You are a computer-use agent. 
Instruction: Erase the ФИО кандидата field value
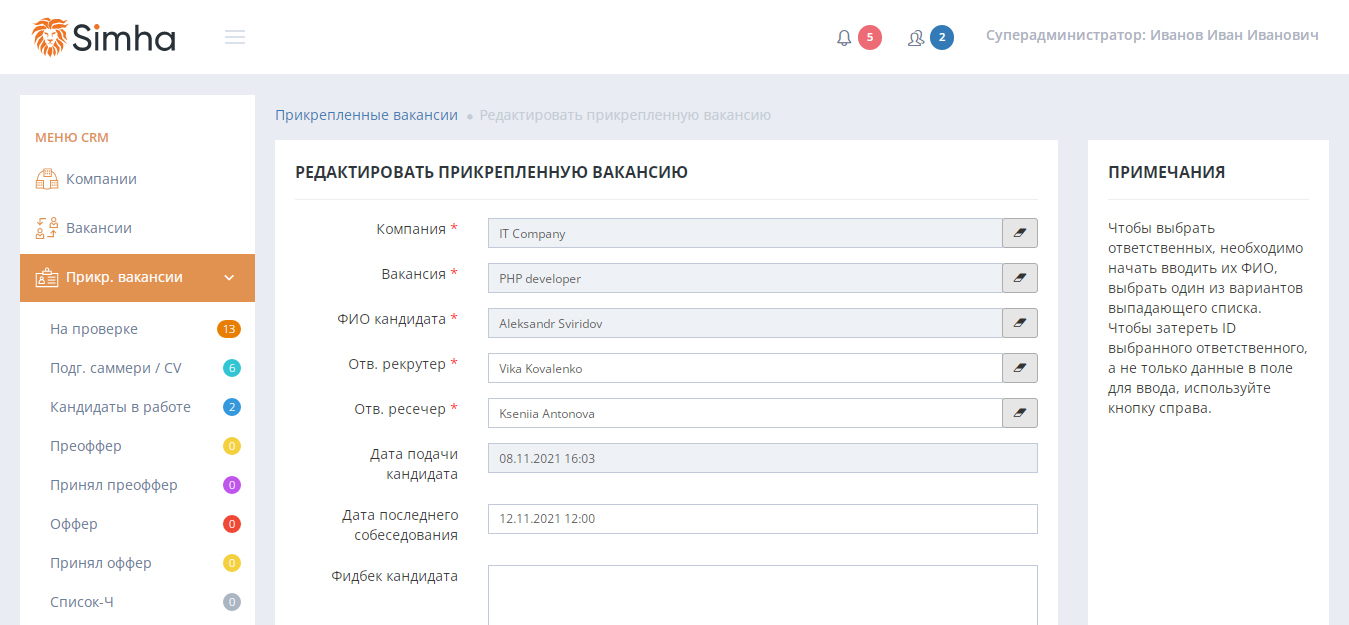click(x=1020, y=323)
